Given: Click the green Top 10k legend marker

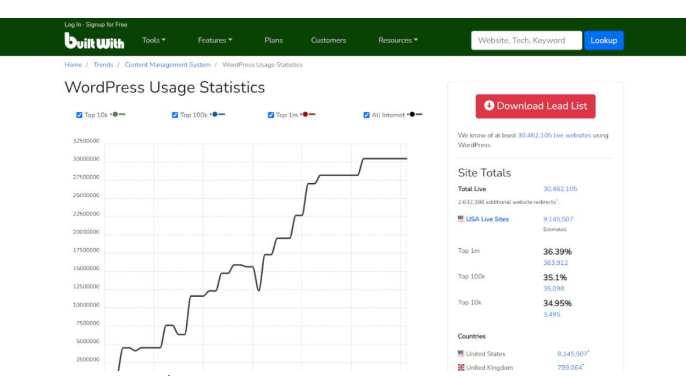Looking at the screenshot, I should [118, 115].
